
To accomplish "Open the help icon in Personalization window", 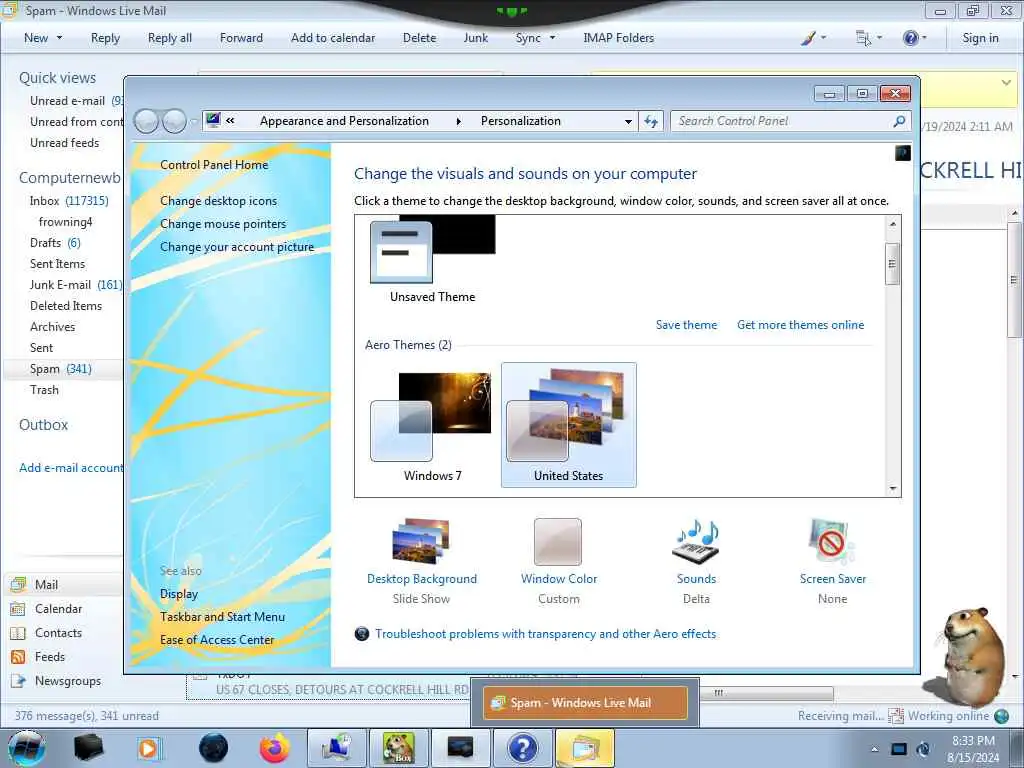I will 903,153.
